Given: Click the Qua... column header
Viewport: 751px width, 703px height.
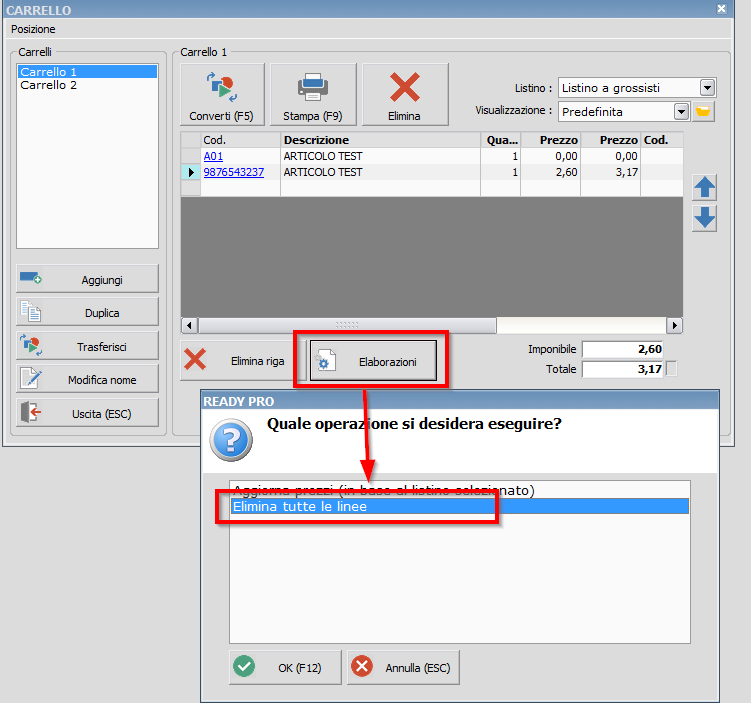Looking at the screenshot, I should click(x=501, y=140).
